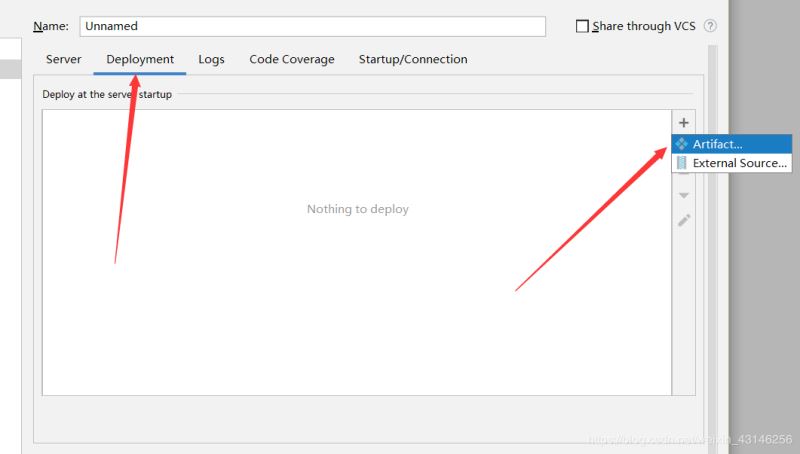
Task: Choose External Source... from the popup
Action: tap(739, 163)
